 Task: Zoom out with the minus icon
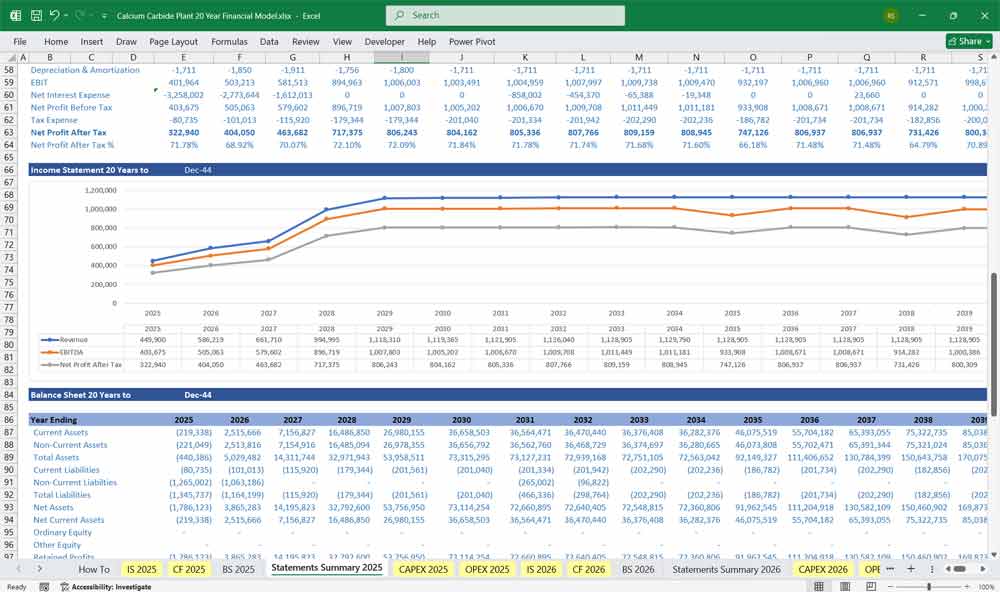tap(890, 585)
